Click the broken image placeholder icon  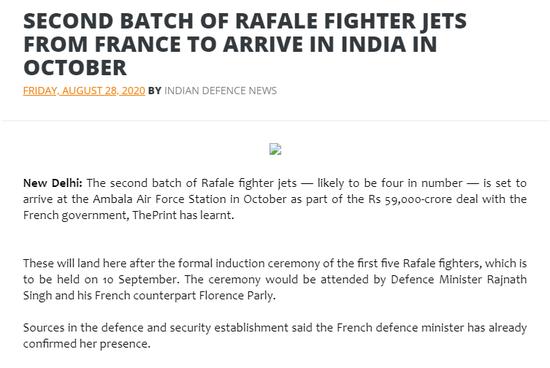(x=275, y=149)
